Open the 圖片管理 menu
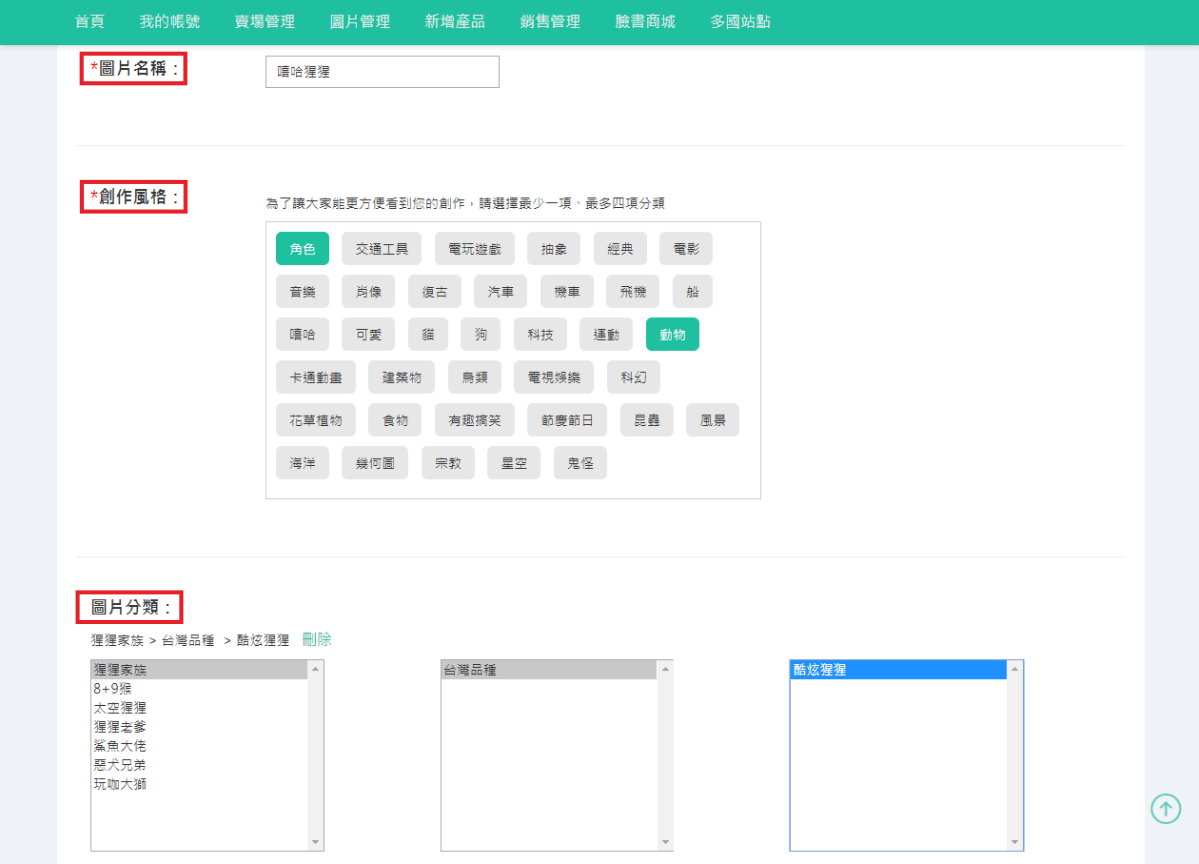The width and height of the screenshot is (1199, 864). (360, 21)
